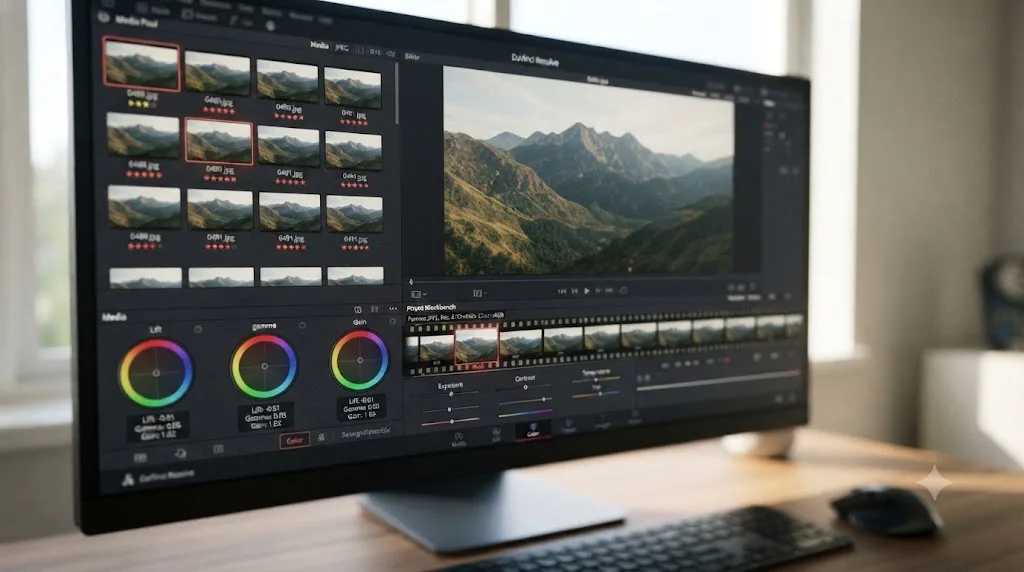Open the left viewer mode dropdown below the viewer

pyautogui.click(x=417, y=294)
